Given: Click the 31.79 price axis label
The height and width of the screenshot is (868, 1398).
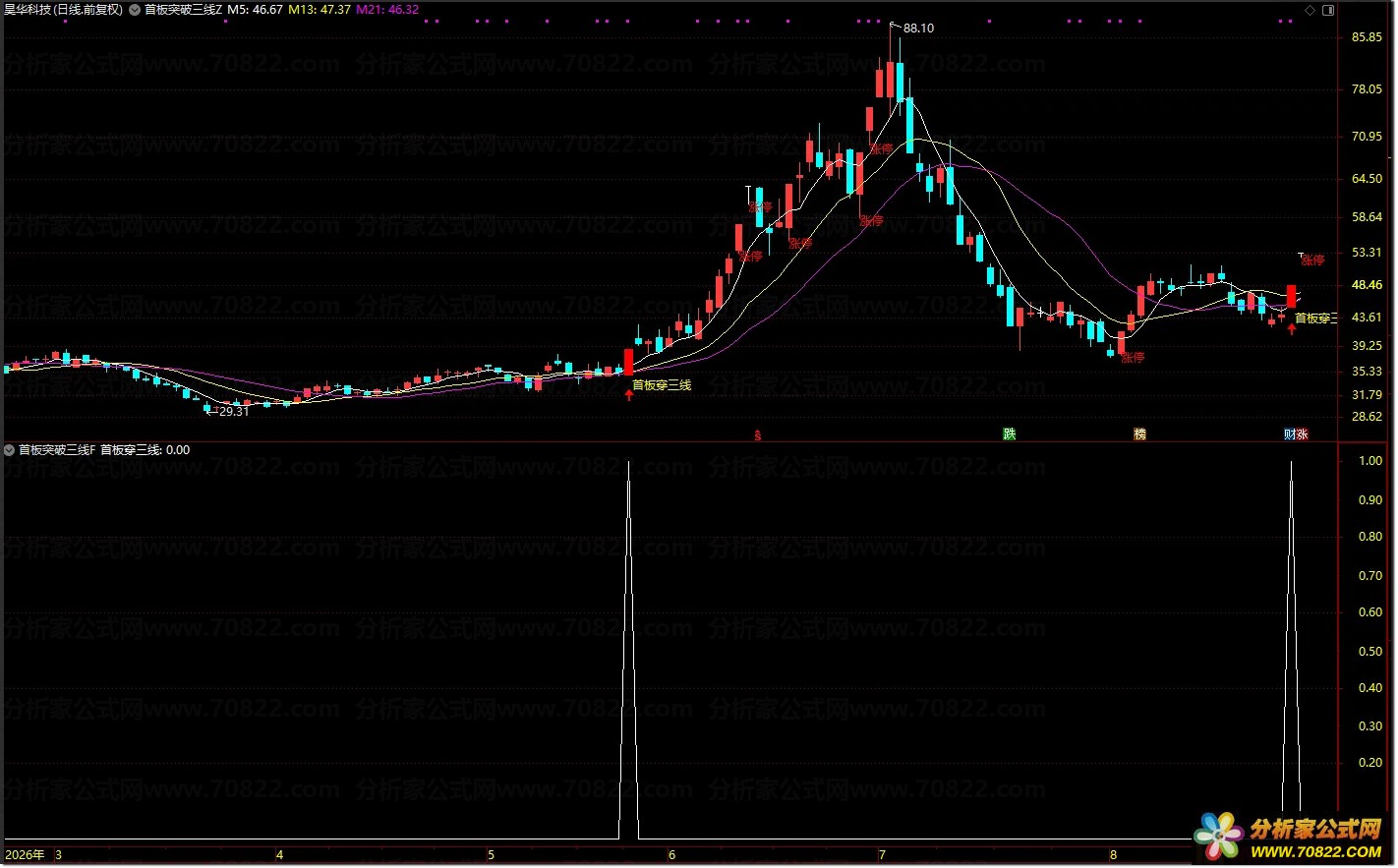Looking at the screenshot, I should pos(1367,395).
